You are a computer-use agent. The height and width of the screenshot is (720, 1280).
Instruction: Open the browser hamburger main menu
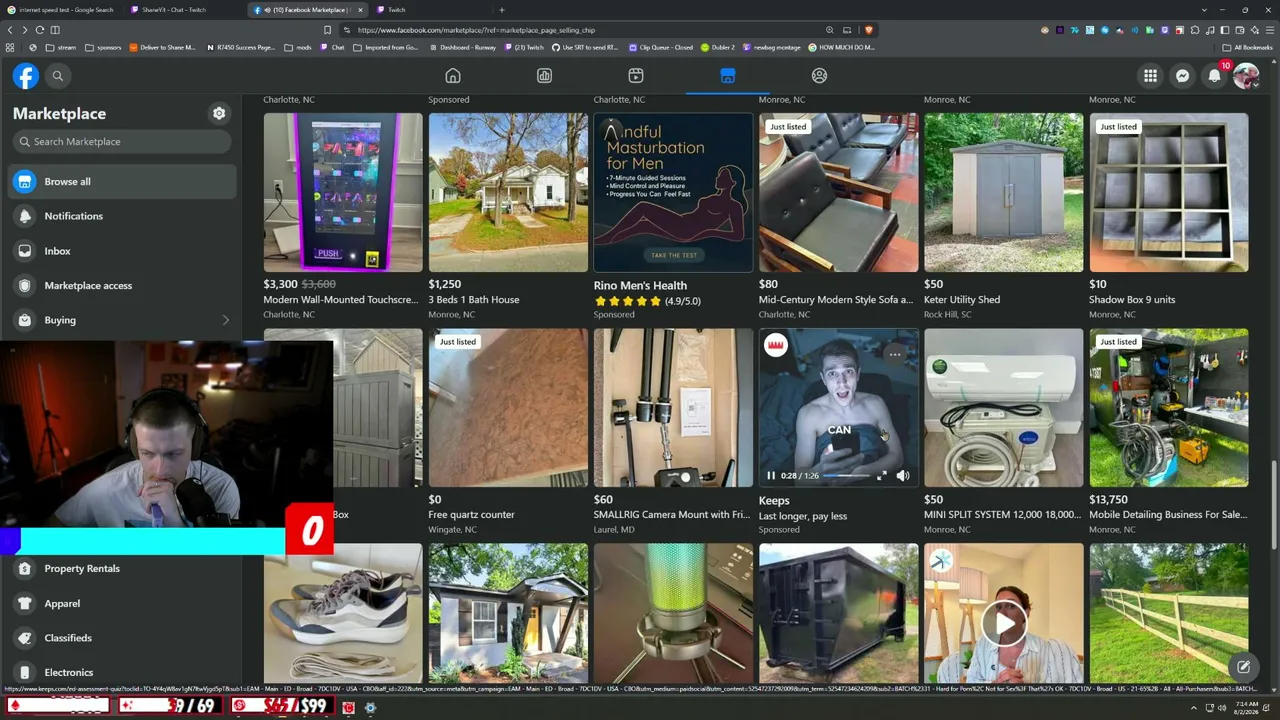pos(1269,30)
